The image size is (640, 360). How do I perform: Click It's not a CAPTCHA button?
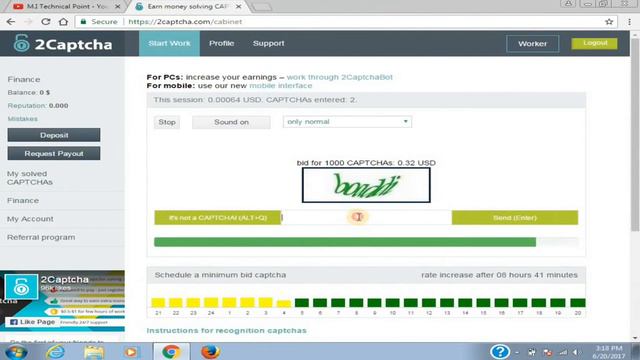click(218, 218)
